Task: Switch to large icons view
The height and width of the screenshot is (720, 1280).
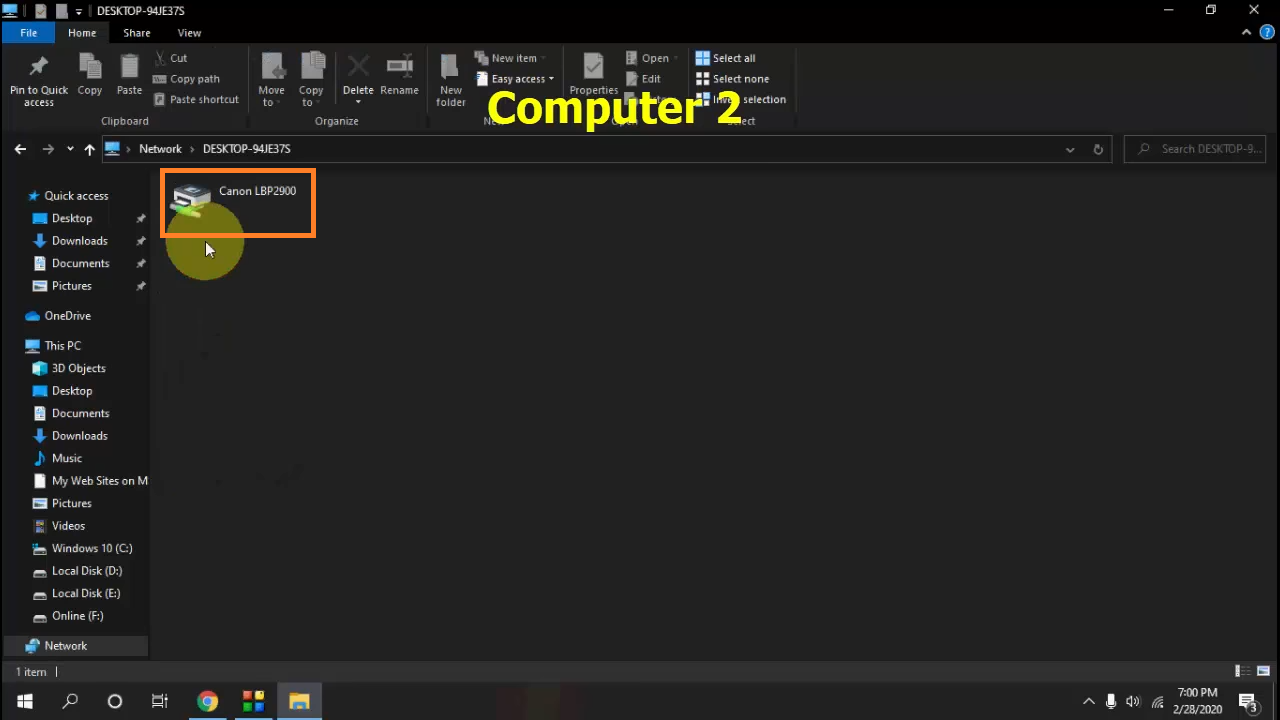Action: point(1263,672)
